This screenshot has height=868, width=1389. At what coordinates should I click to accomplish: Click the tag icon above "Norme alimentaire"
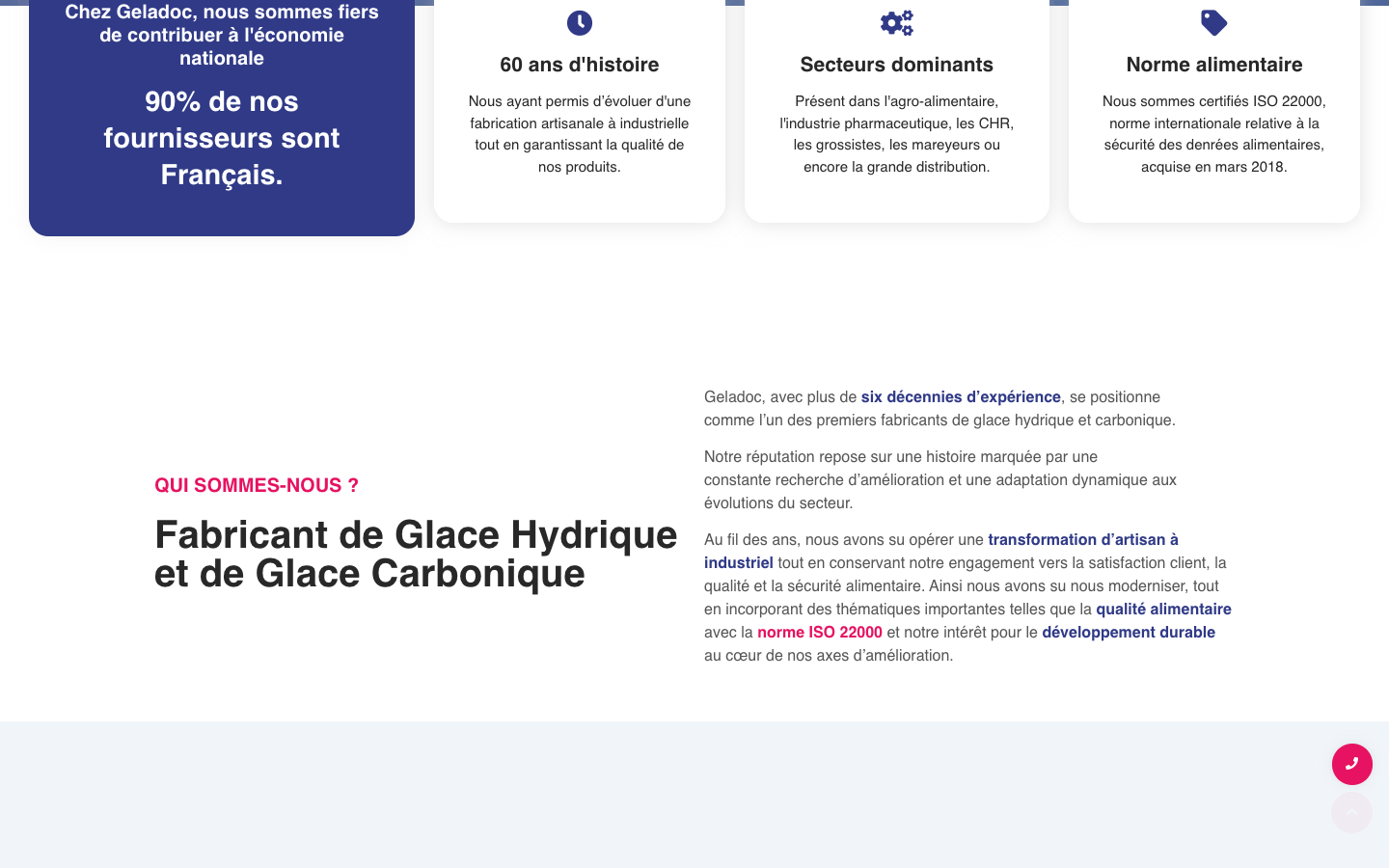coord(1213,22)
